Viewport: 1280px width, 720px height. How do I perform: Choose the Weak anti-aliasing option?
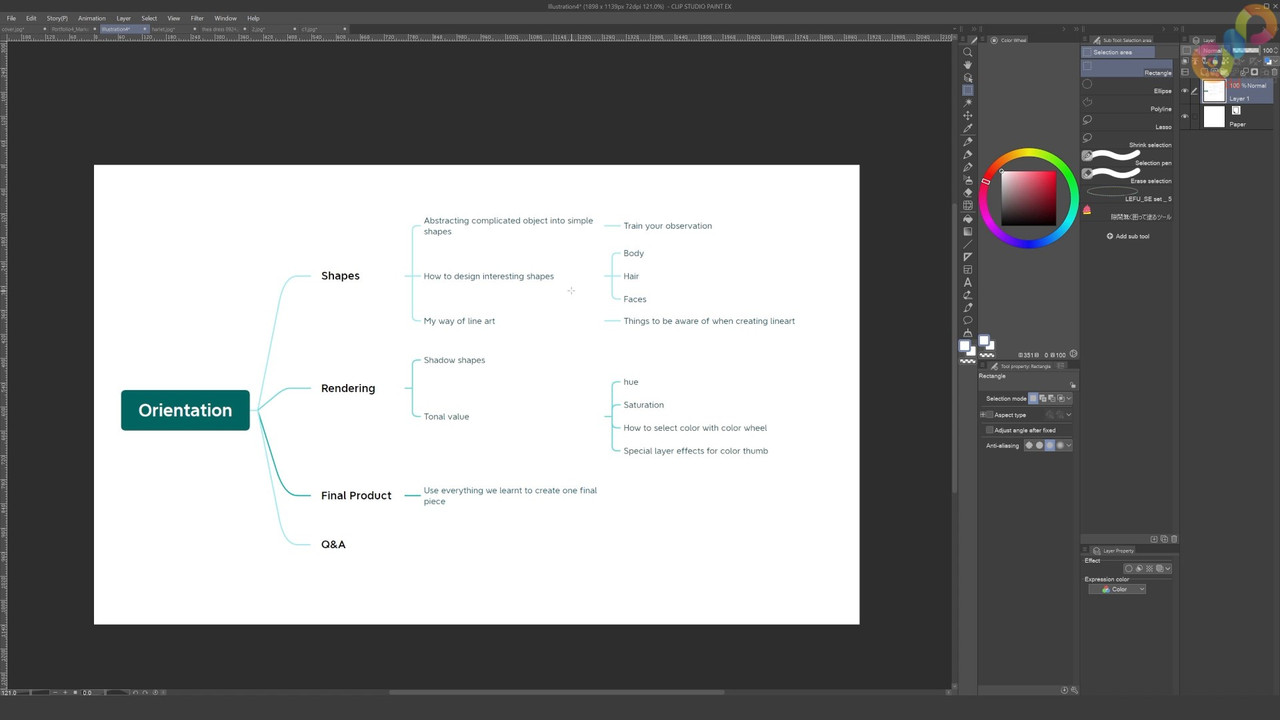click(x=1039, y=445)
